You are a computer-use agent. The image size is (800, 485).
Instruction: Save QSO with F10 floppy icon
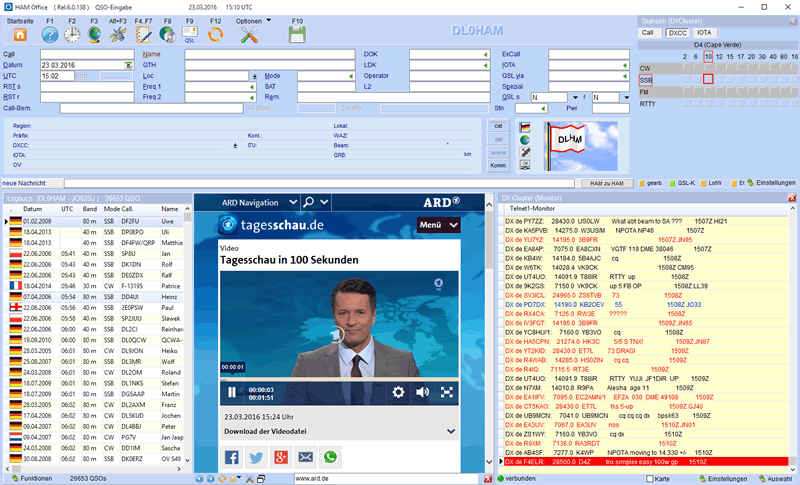point(297,35)
